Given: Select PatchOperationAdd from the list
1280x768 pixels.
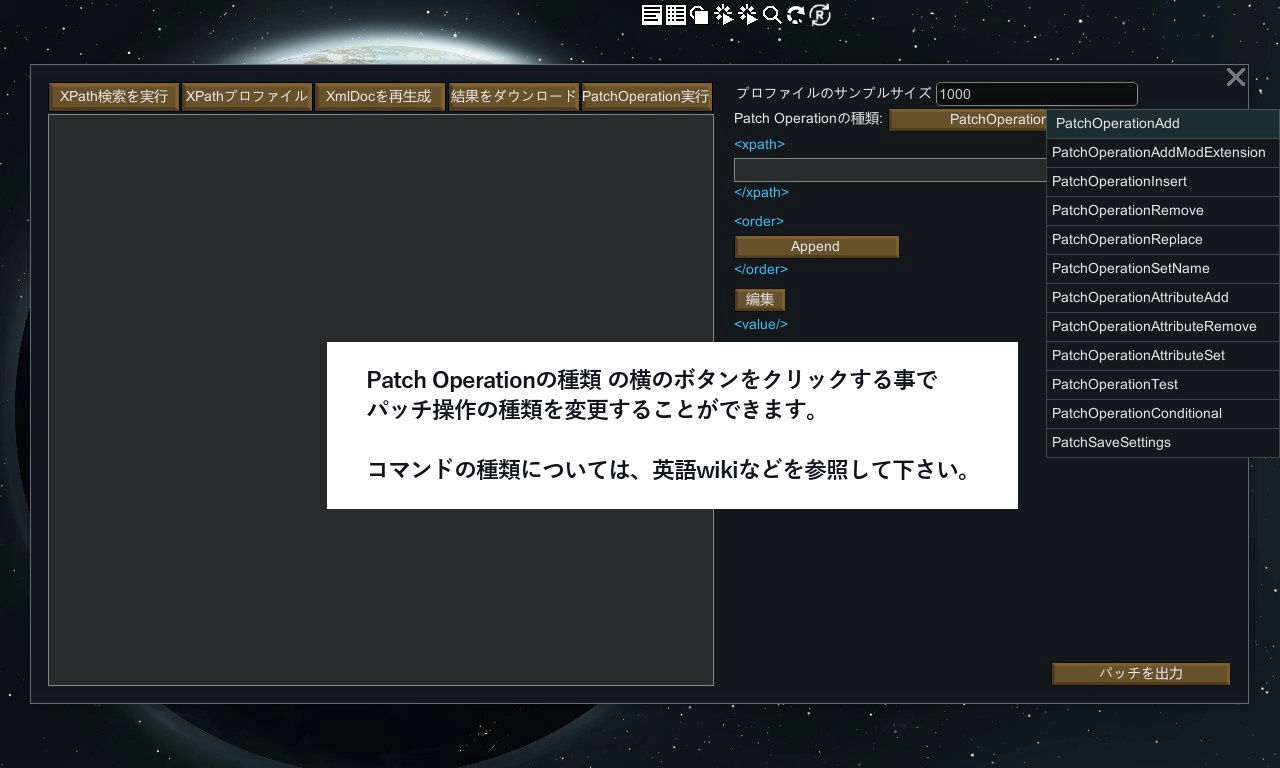Looking at the screenshot, I should 1163,124.
